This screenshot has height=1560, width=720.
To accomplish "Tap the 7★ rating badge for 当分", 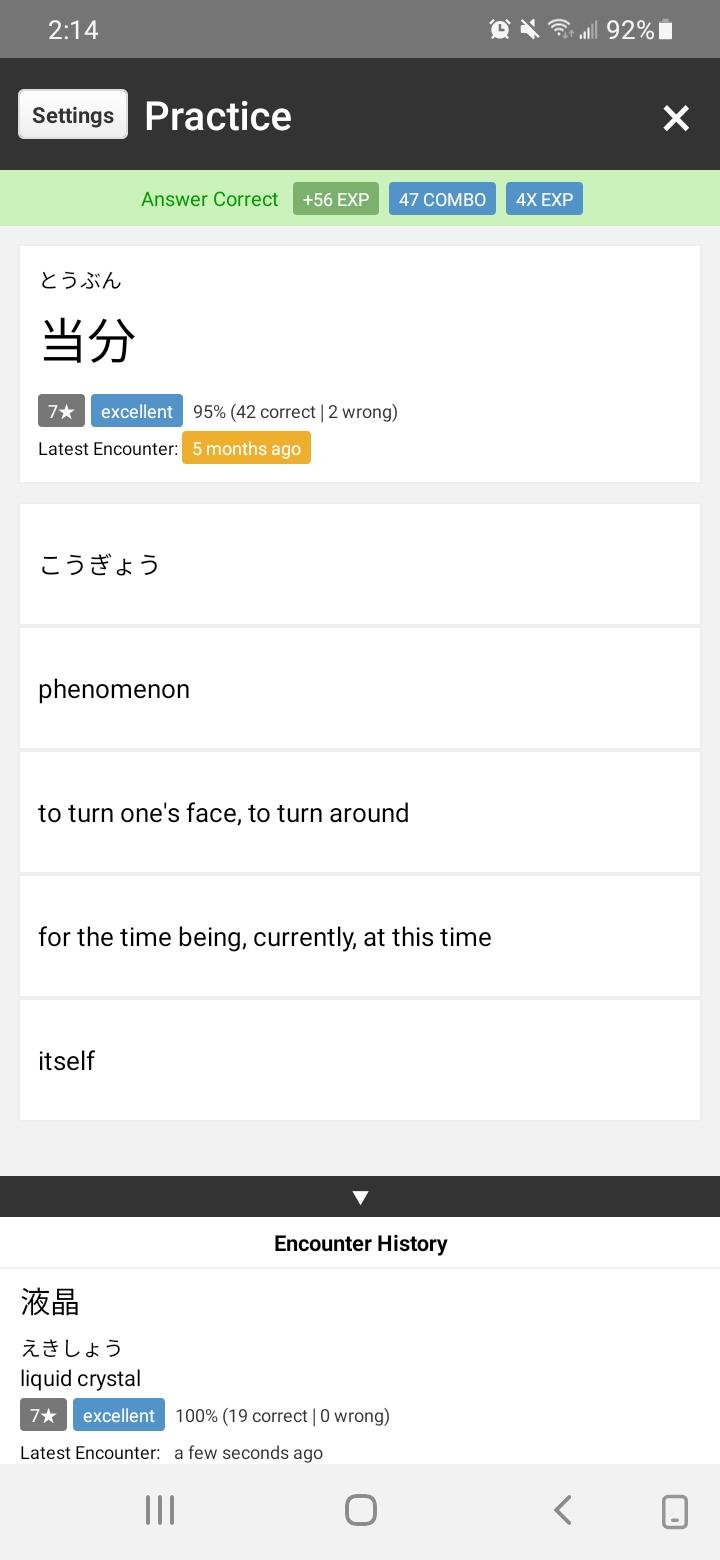I will (61, 411).
